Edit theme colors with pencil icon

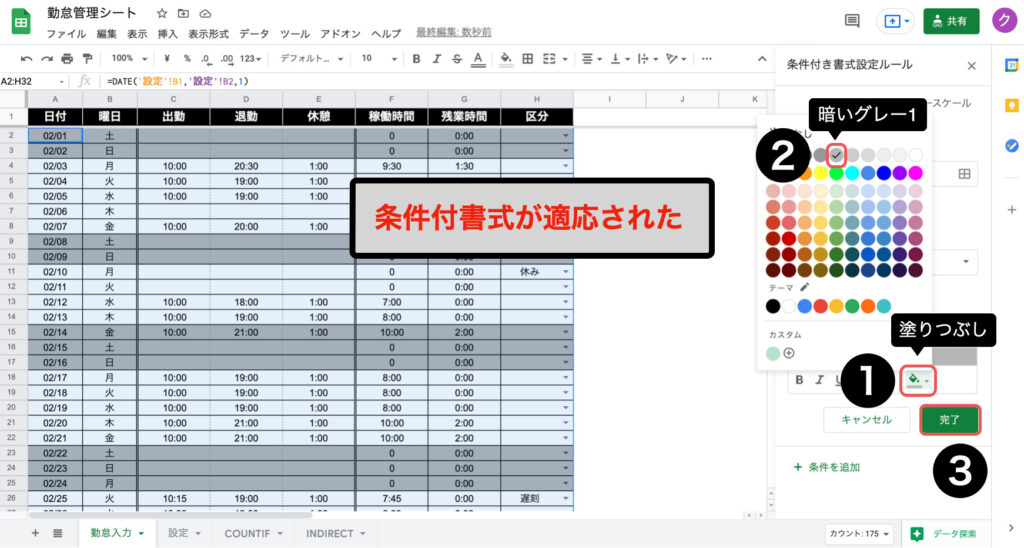point(805,287)
